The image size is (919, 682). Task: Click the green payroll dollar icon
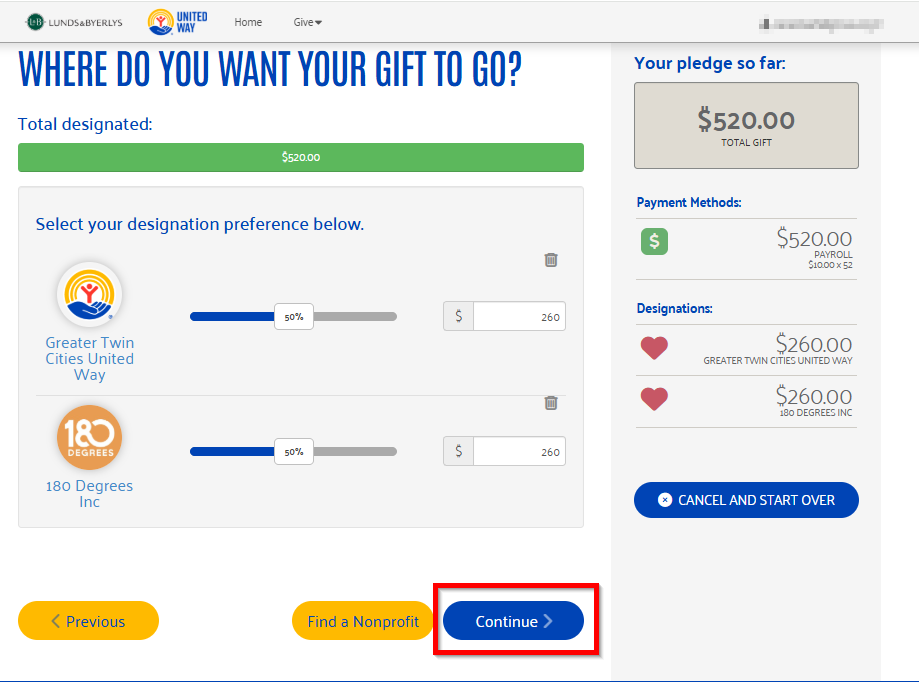pyautogui.click(x=654, y=241)
